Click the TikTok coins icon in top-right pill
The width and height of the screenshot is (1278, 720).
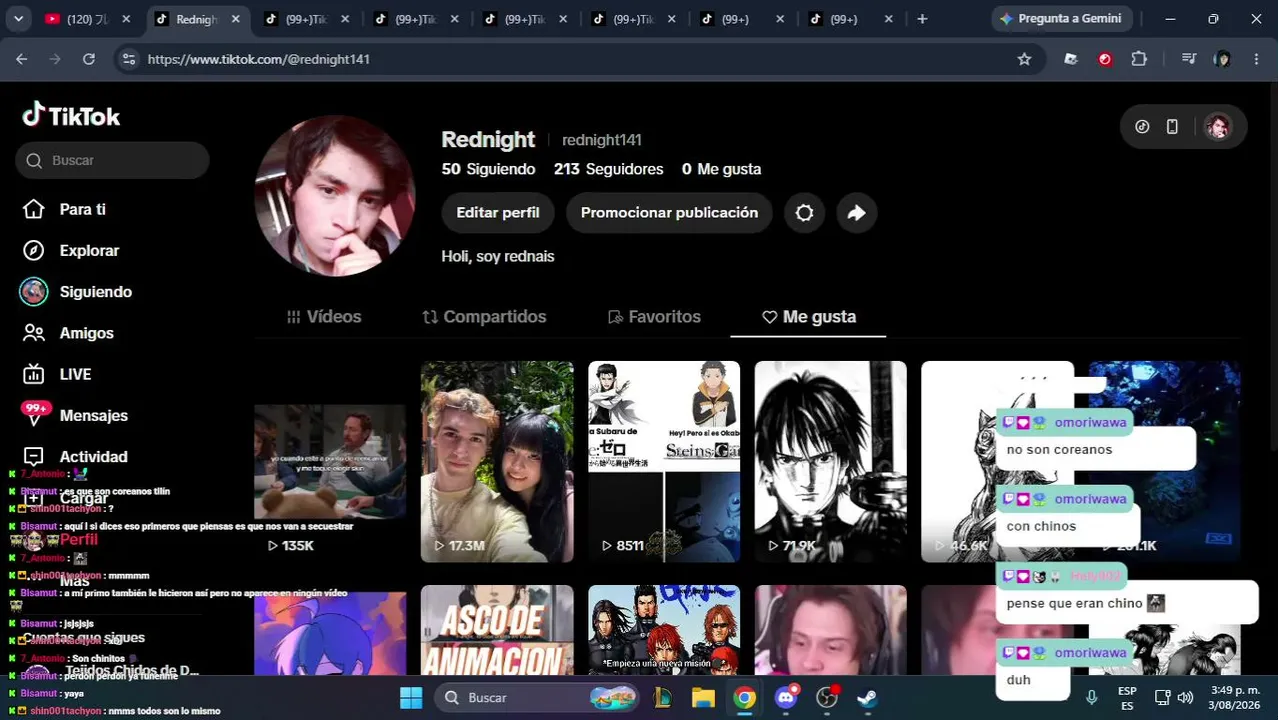tap(1142, 127)
